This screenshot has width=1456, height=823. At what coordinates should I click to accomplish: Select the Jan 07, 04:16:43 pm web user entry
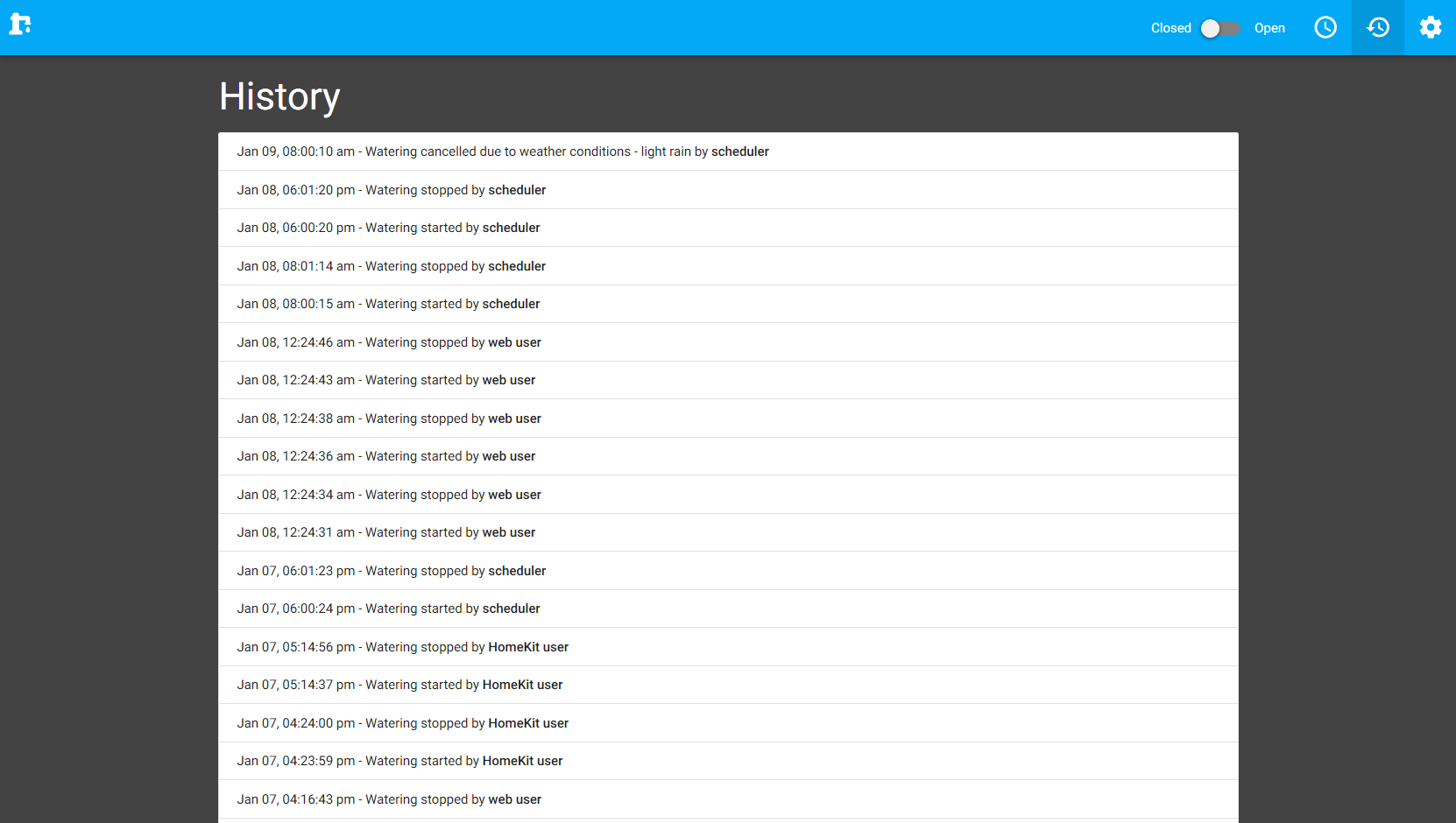pos(728,799)
